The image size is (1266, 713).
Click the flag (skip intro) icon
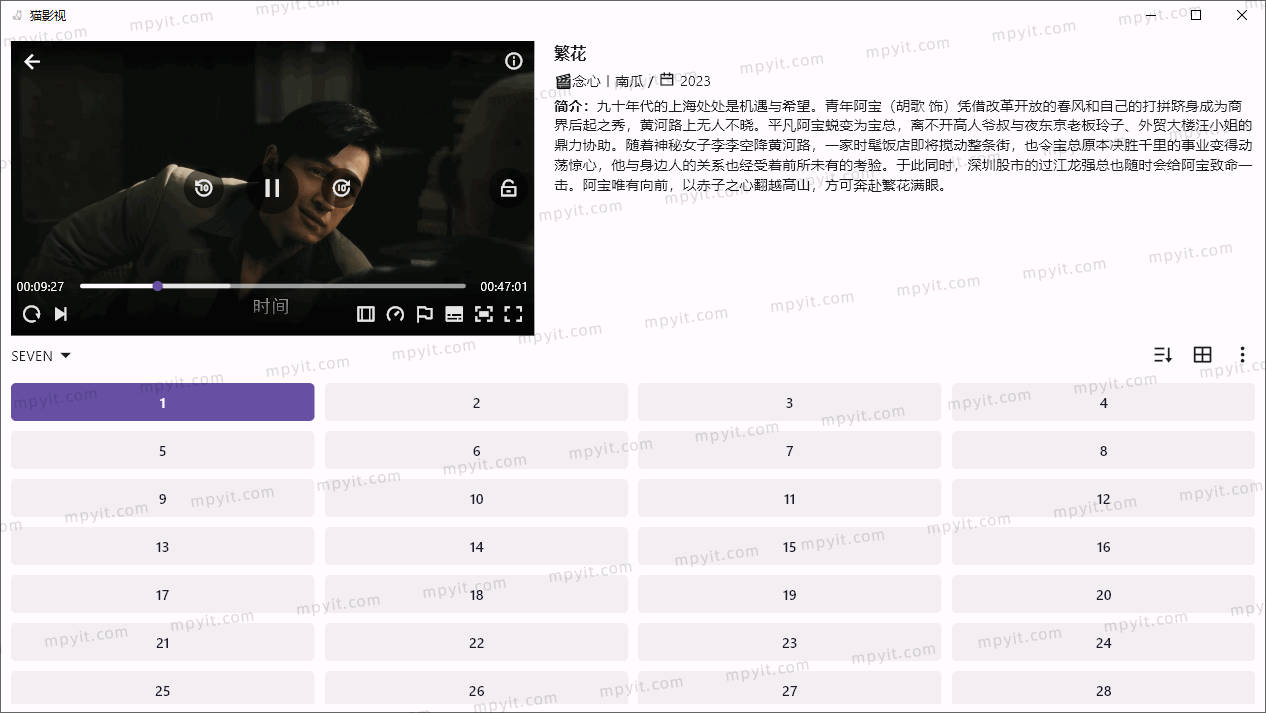pos(425,314)
